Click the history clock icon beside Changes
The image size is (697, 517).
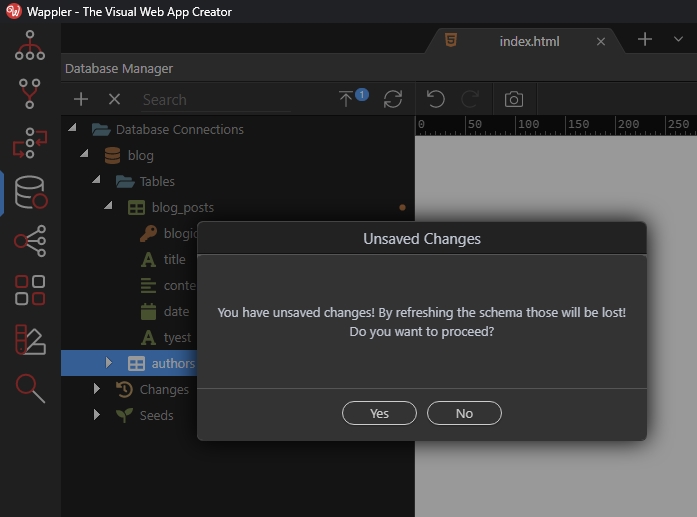[x=124, y=389]
